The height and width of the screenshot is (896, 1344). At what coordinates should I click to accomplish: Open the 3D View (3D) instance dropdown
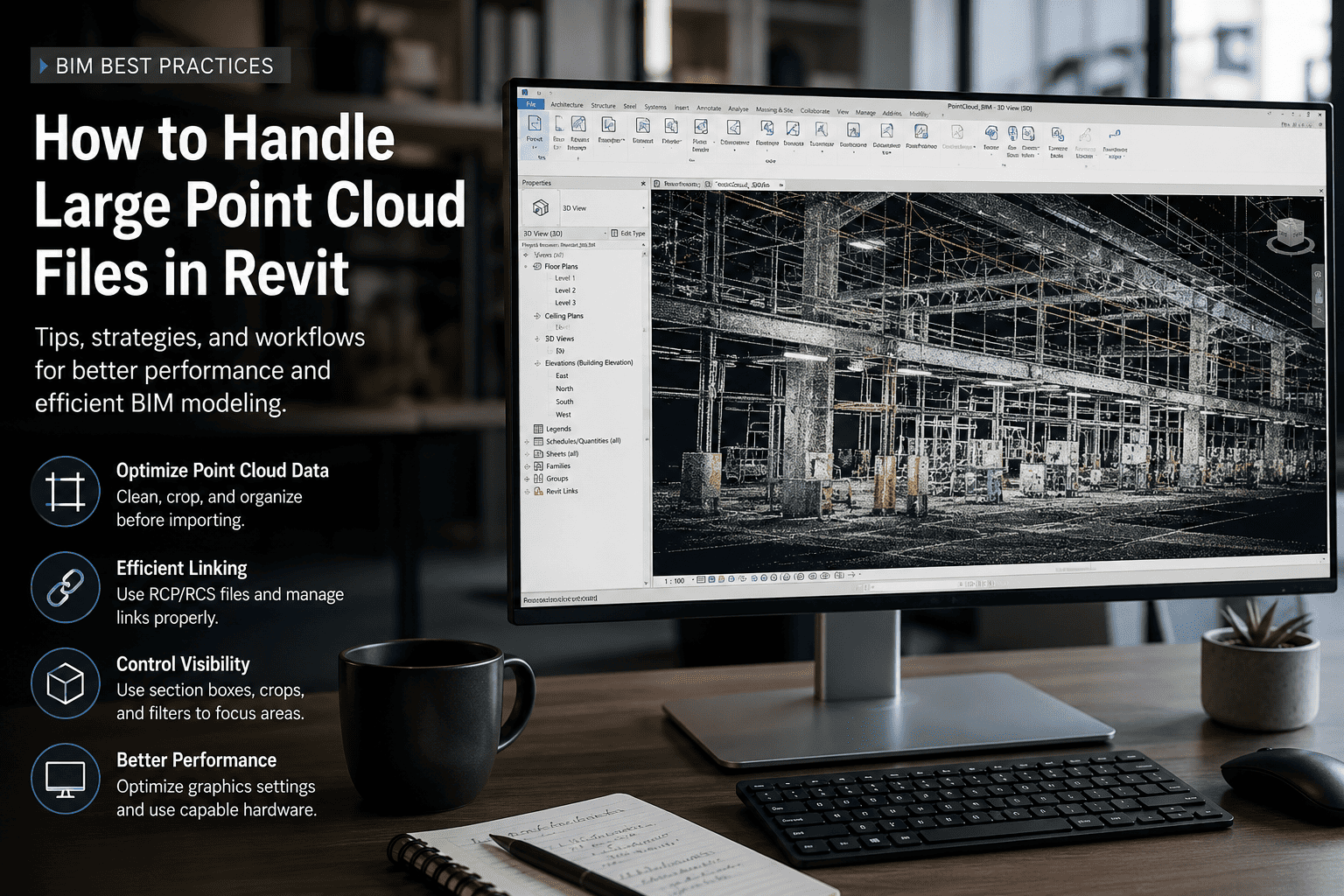[605, 234]
